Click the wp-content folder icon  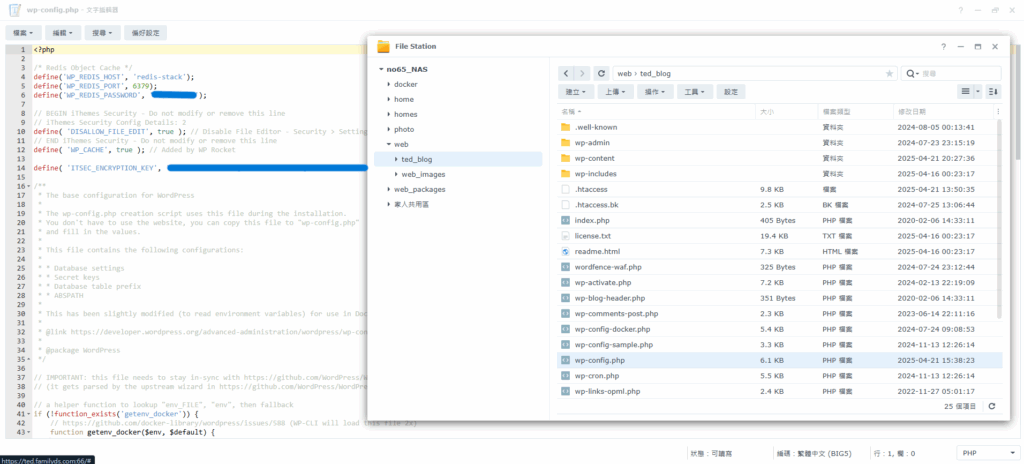coord(565,158)
